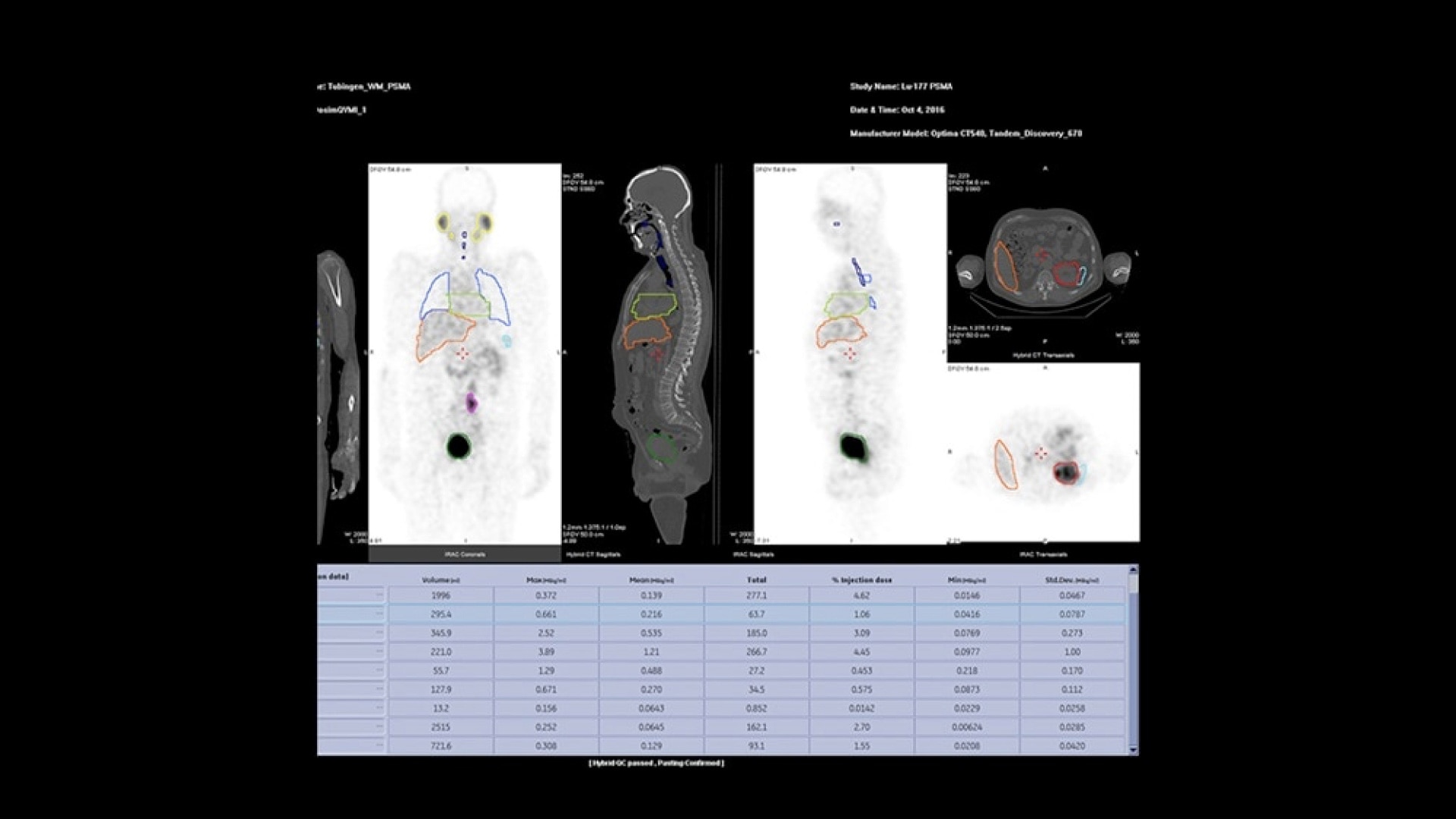Click the scroll down arrow of results table

(1133, 750)
